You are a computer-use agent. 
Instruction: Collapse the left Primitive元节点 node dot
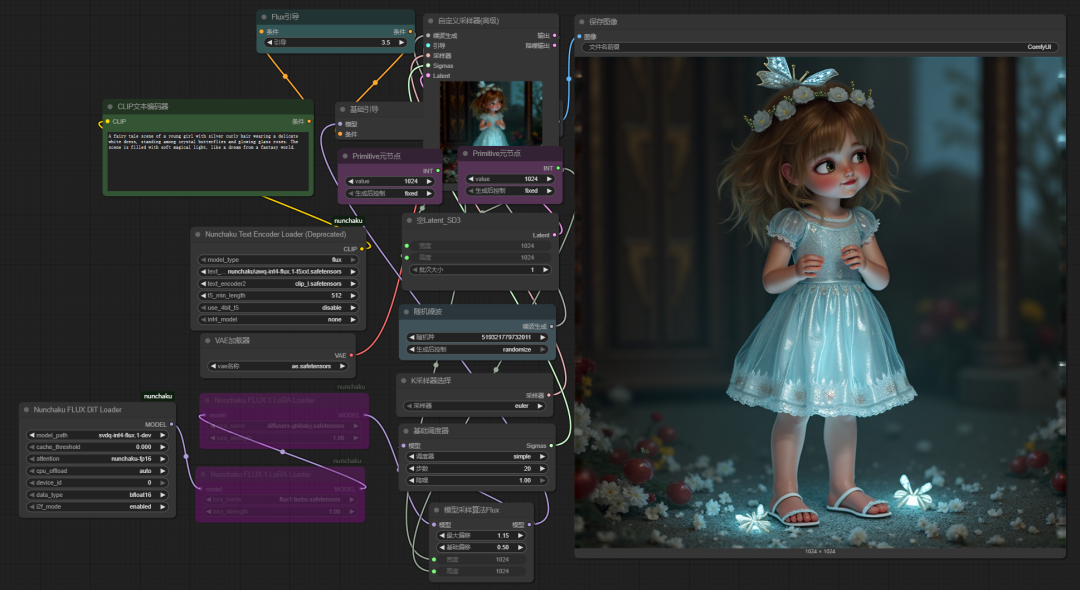point(345,156)
